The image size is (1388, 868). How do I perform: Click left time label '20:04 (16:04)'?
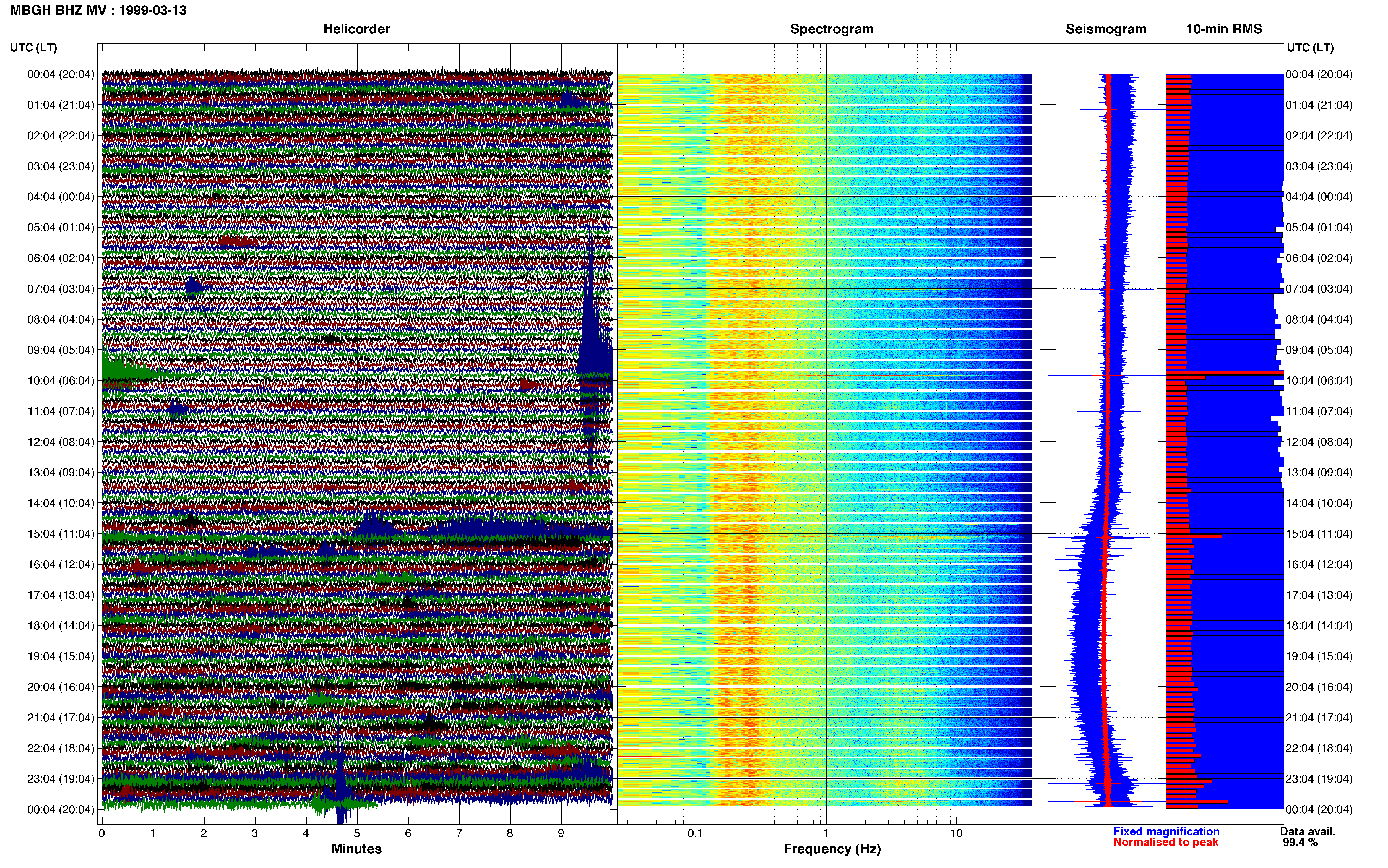point(61,687)
